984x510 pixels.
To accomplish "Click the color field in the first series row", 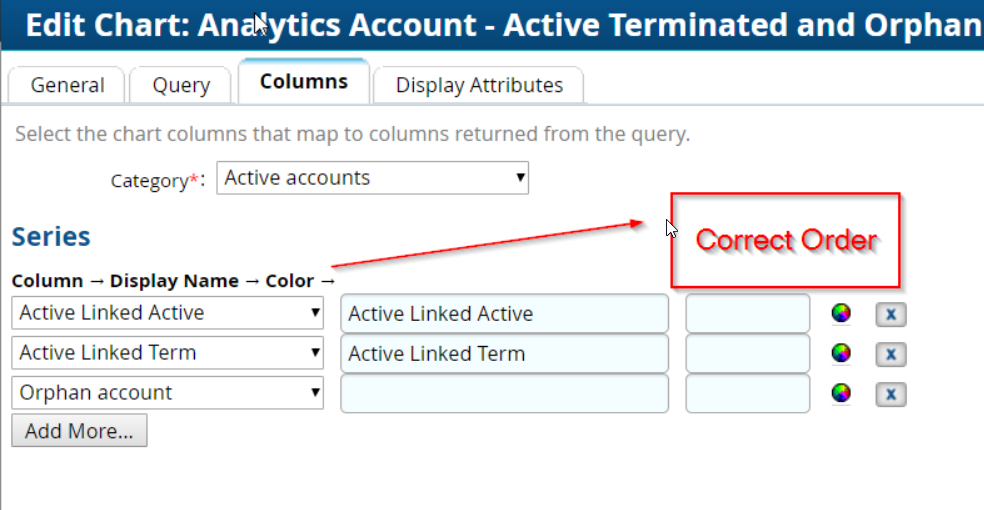I will tap(747, 314).
